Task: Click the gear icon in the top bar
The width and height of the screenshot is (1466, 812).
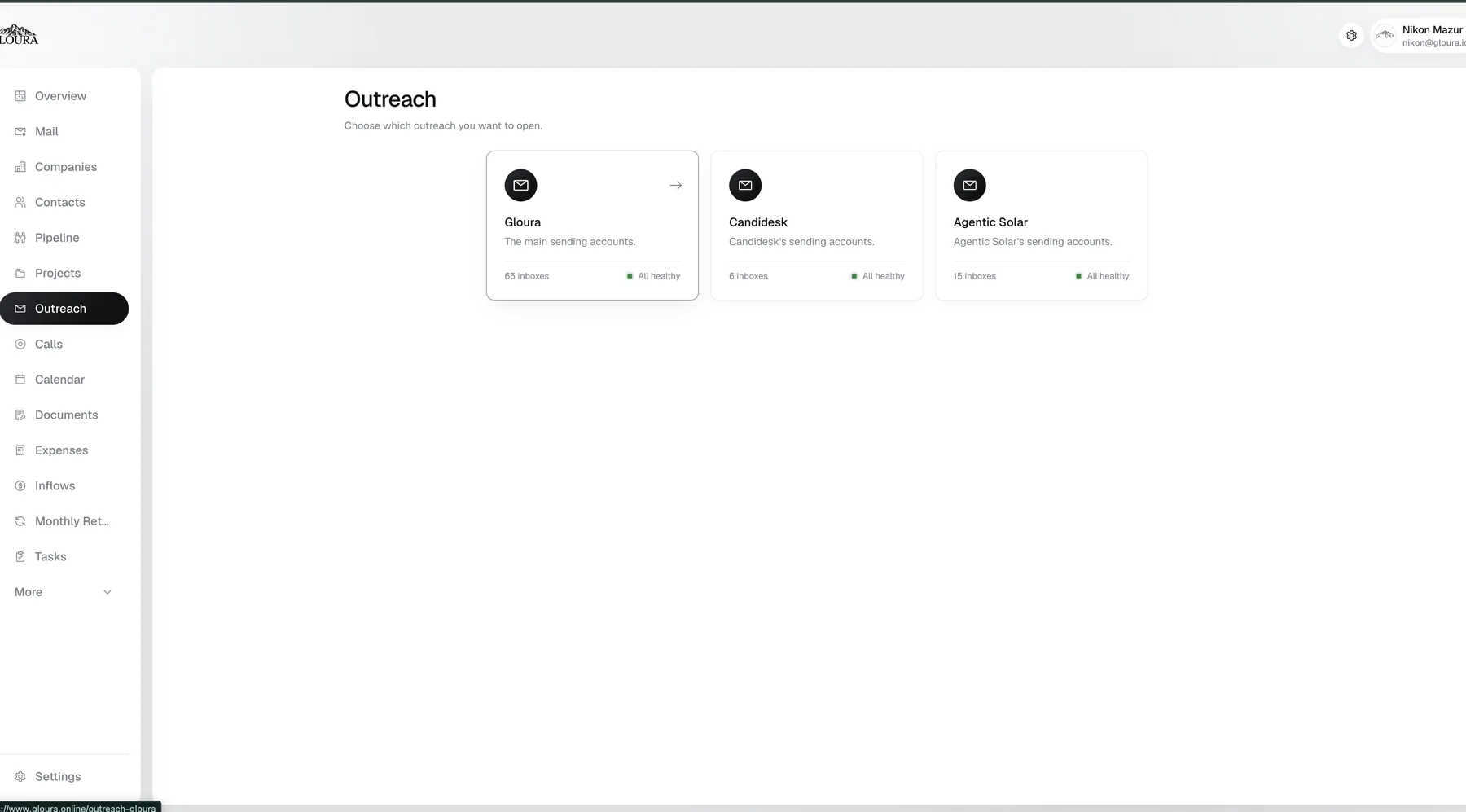Action: 1351,36
